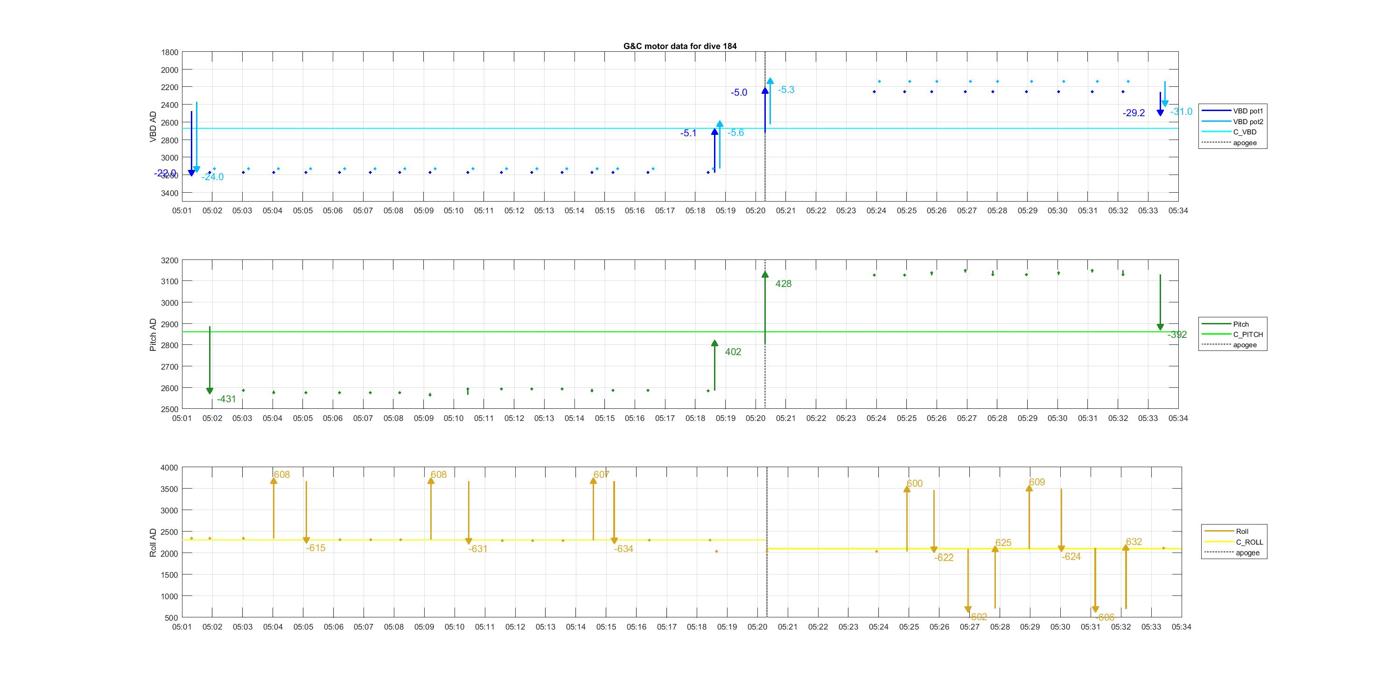Image resolution: width=1400 pixels, height=693 pixels.
Task: Click the '4000' tick on Roll axis
Action: pyautogui.click(x=170, y=468)
